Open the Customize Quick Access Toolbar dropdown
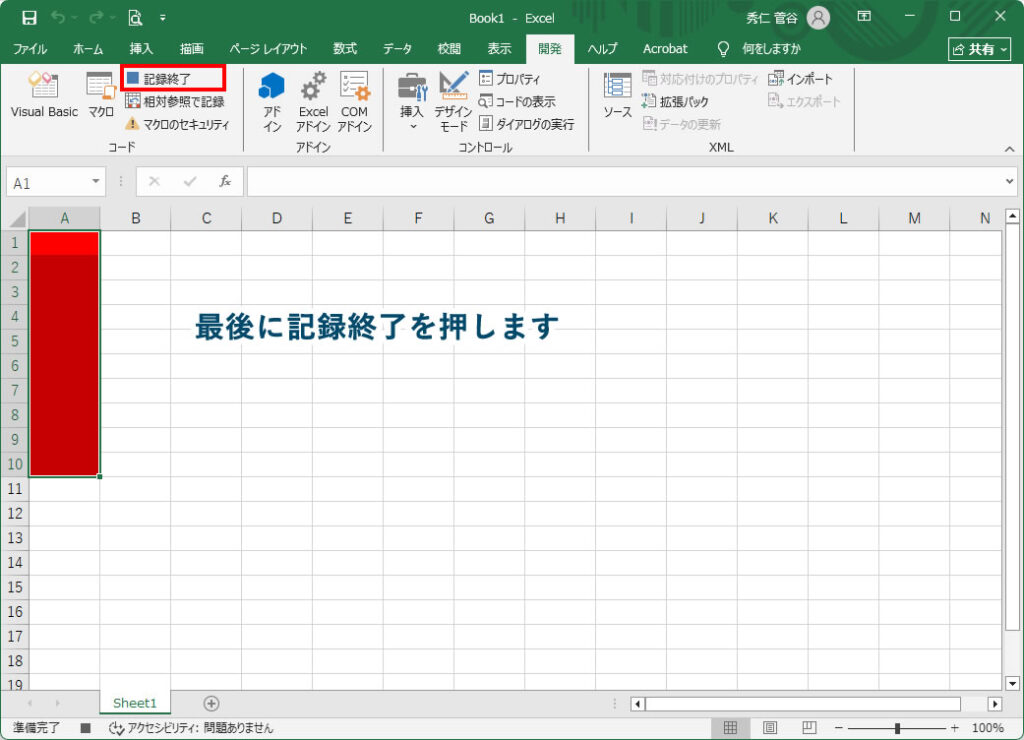 pos(163,18)
